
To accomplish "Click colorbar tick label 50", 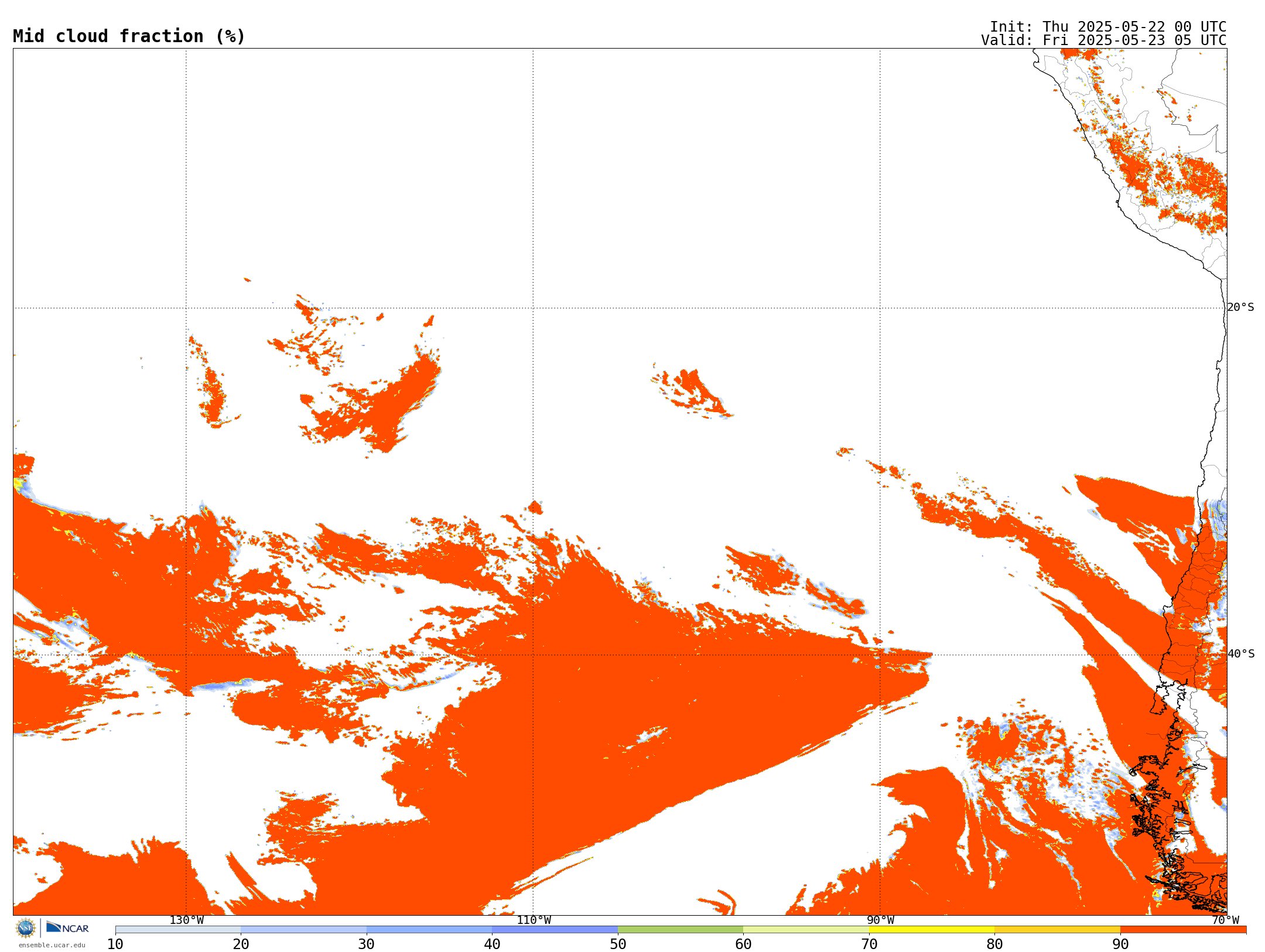I will click(x=618, y=944).
